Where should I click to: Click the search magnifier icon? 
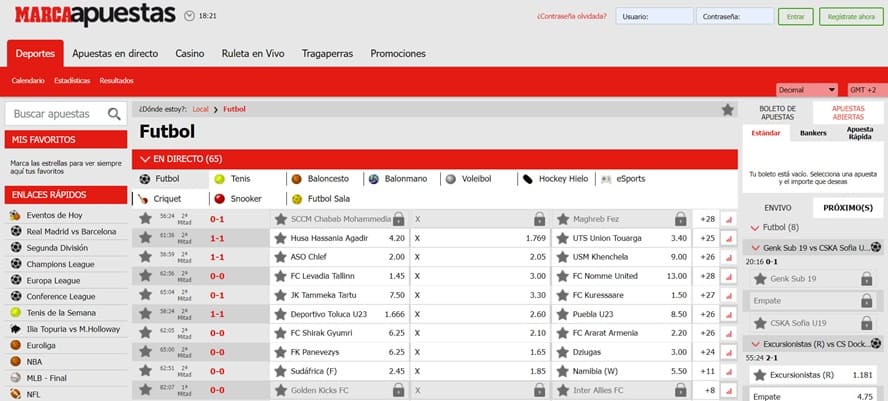tap(115, 114)
